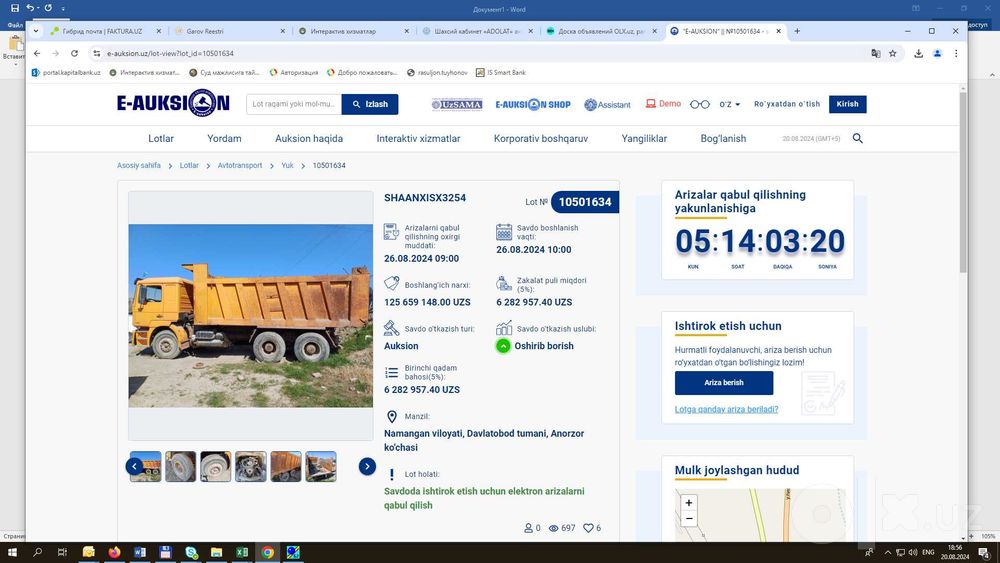Click the participants person icon
Screen dimensions: 1000x563
pos(528,528)
